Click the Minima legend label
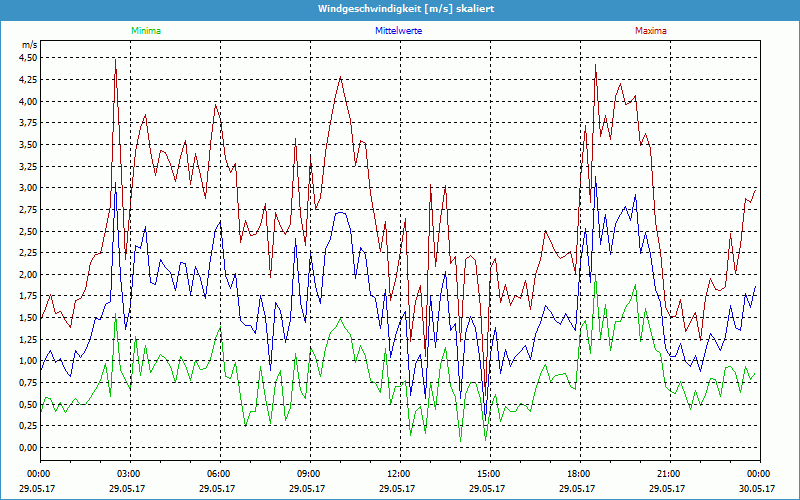 tap(146, 31)
